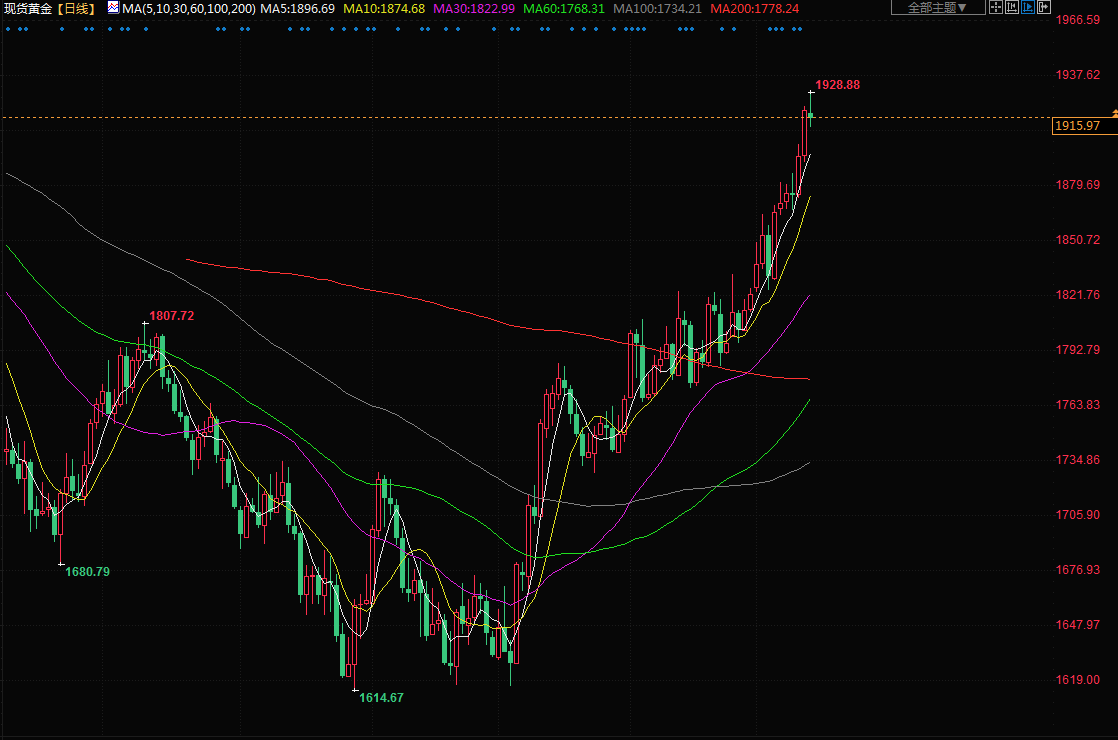Toggle the magenta MA30 legend value
Screen dimensions: 1118x740
click(474, 8)
